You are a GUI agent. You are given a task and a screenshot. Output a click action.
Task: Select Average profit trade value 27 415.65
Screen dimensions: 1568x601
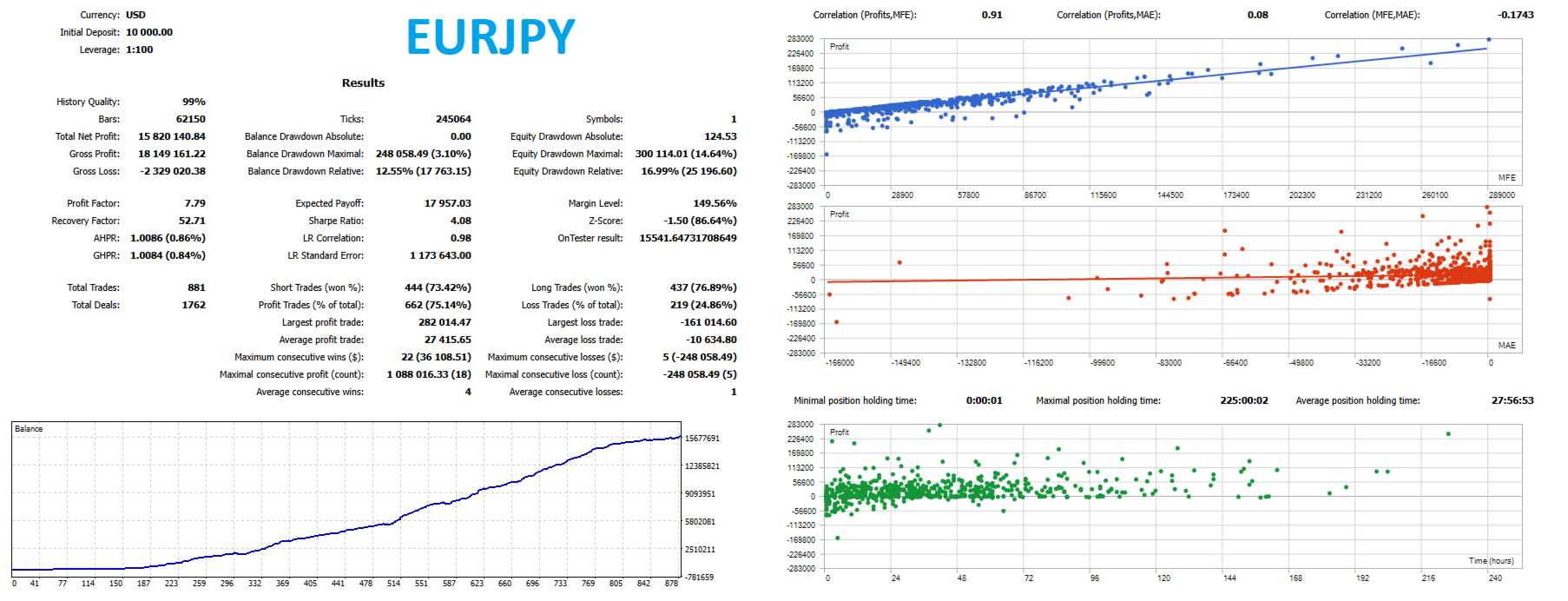coord(448,340)
